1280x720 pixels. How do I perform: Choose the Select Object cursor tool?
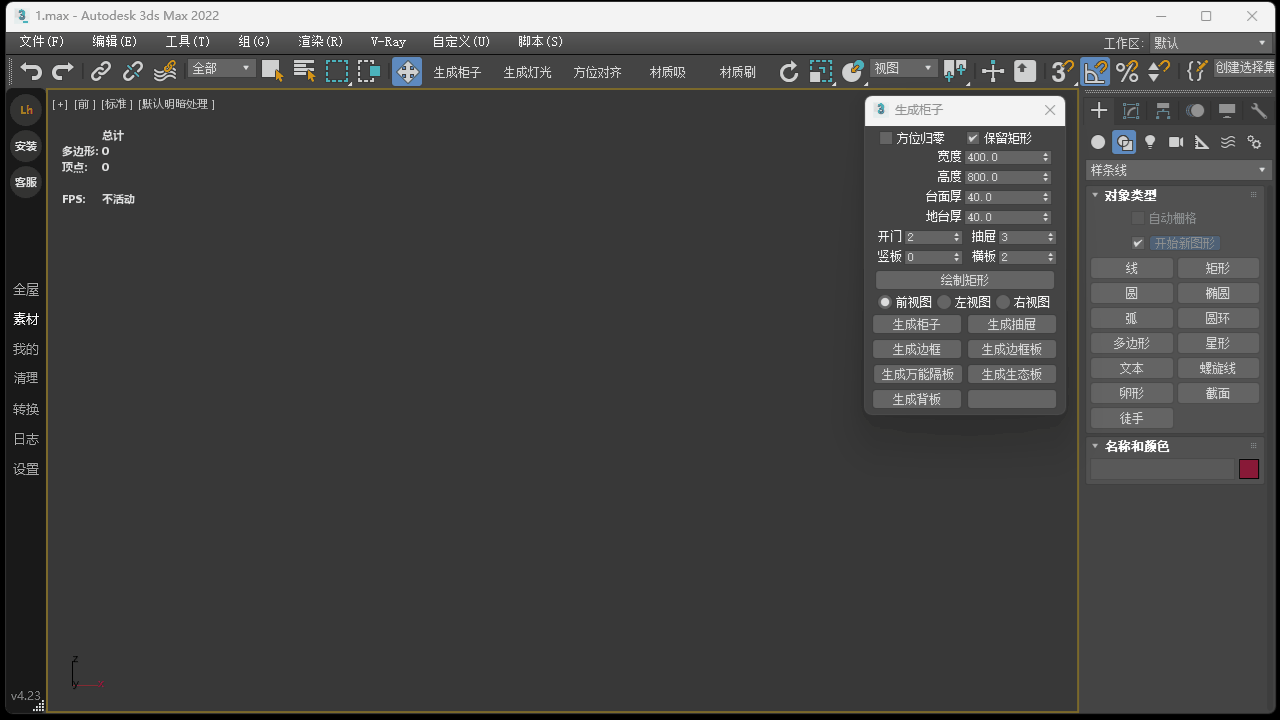(x=272, y=71)
